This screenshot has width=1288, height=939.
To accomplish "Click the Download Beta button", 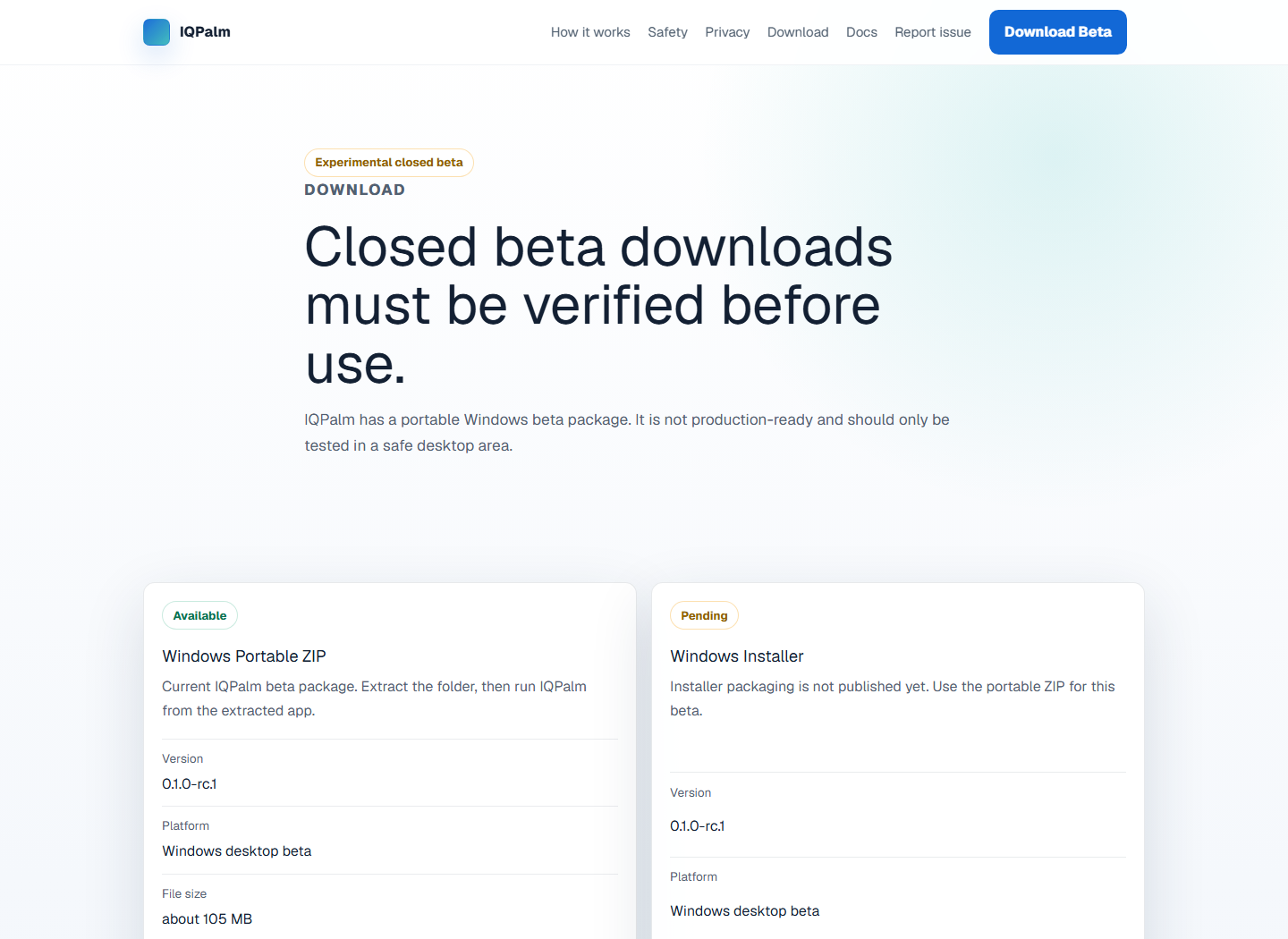I will point(1058,32).
